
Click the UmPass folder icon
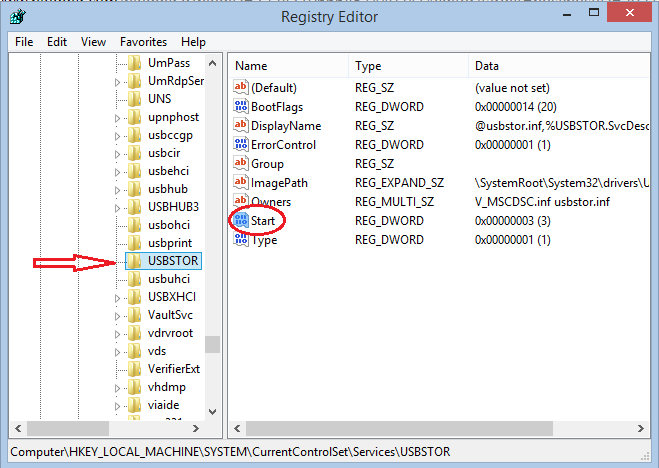[x=134, y=63]
